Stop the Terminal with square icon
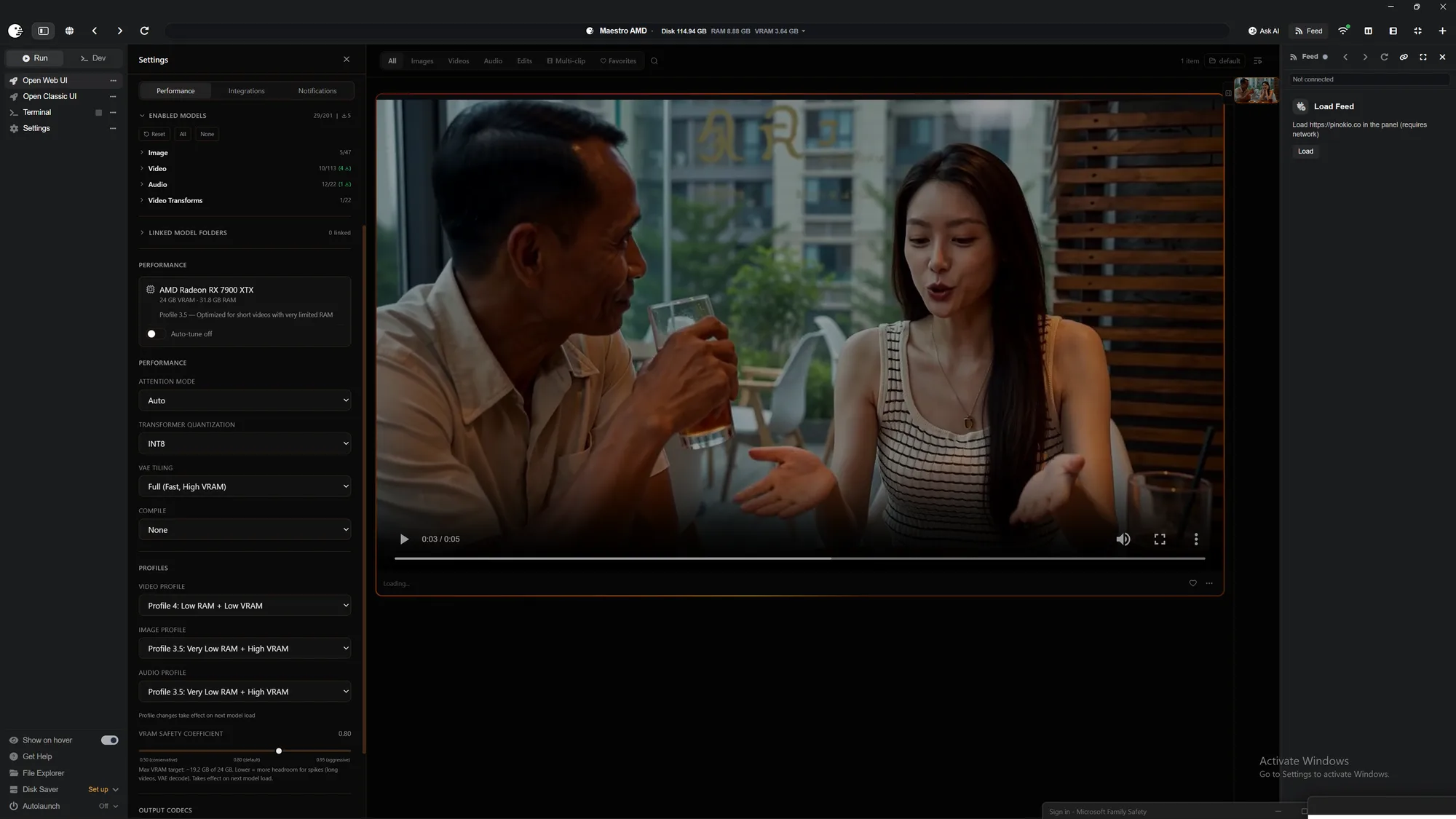The image size is (1456, 819). [x=98, y=112]
